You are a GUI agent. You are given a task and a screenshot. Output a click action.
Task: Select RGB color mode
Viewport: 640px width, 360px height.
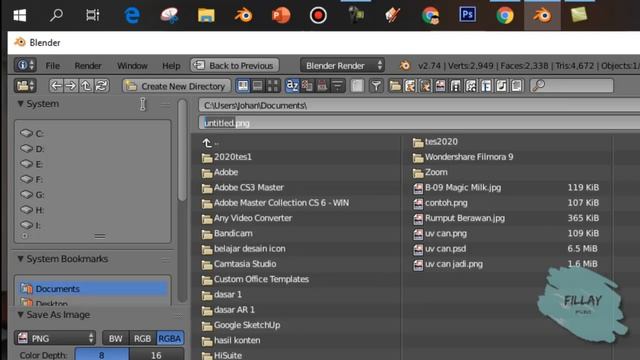[142, 338]
